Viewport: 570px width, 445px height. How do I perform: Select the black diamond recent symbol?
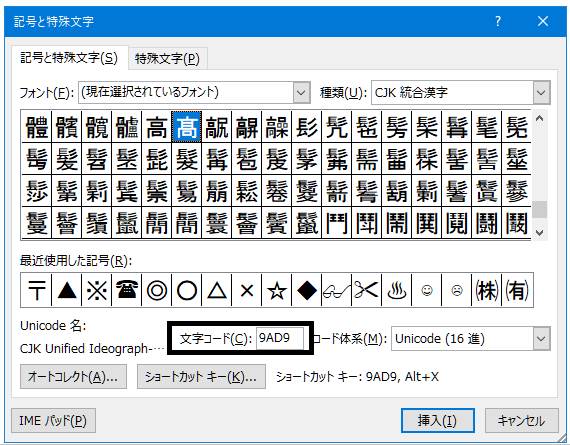coord(306,290)
